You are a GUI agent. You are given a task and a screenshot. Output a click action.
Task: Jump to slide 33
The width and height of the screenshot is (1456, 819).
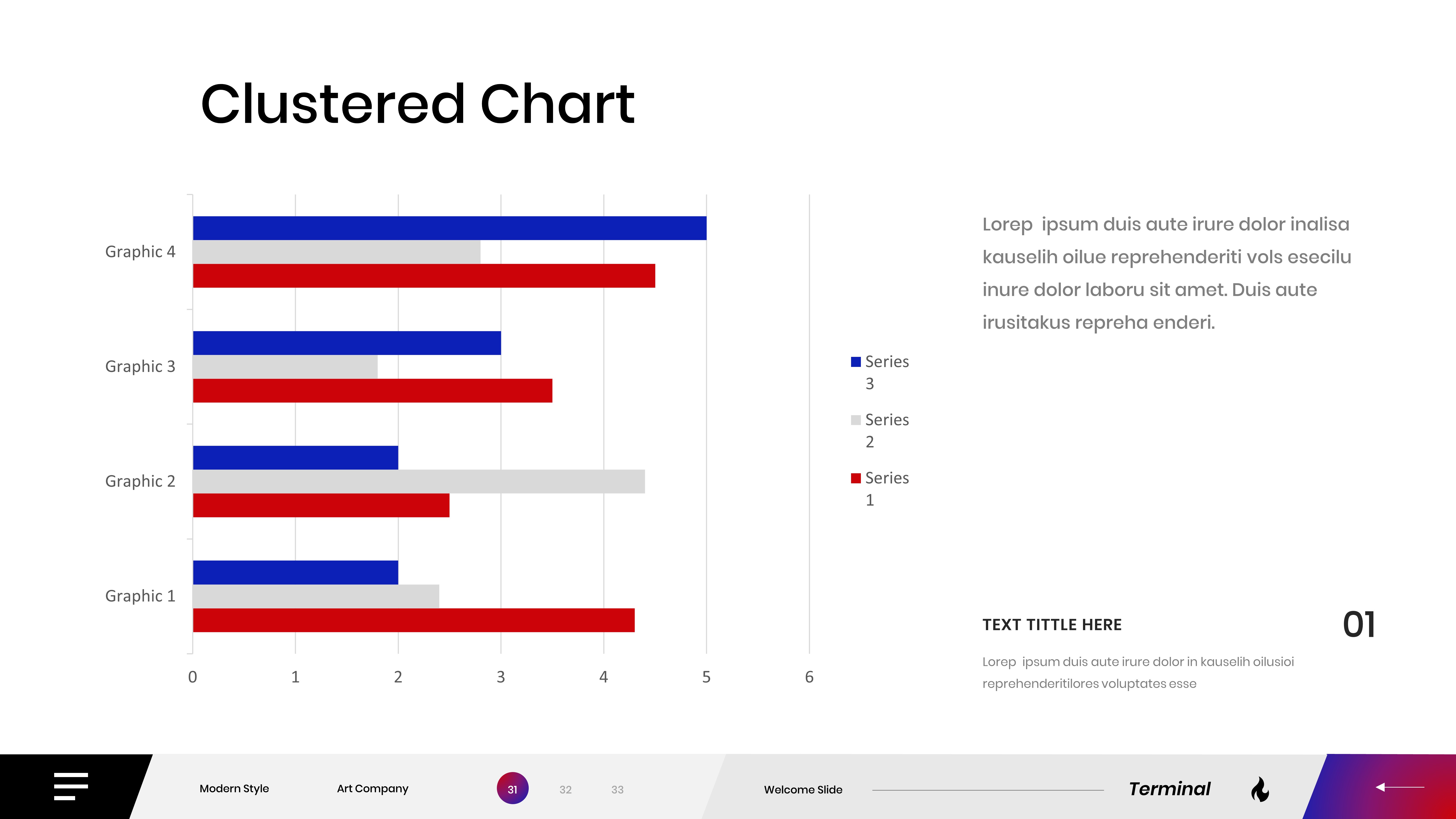click(617, 790)
